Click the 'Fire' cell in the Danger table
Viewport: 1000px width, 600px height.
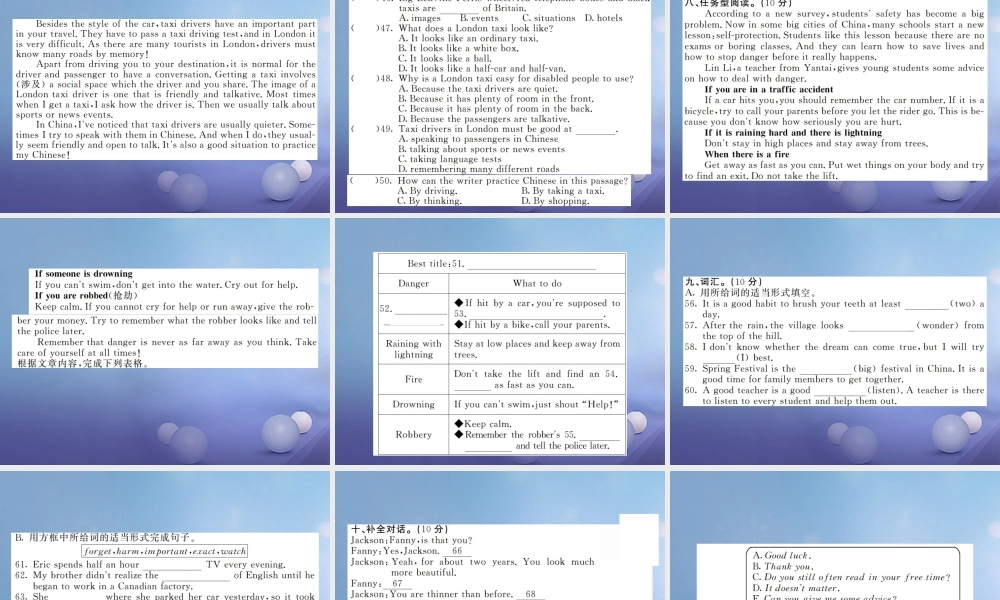pyautogui.click(x=413, y=380)
